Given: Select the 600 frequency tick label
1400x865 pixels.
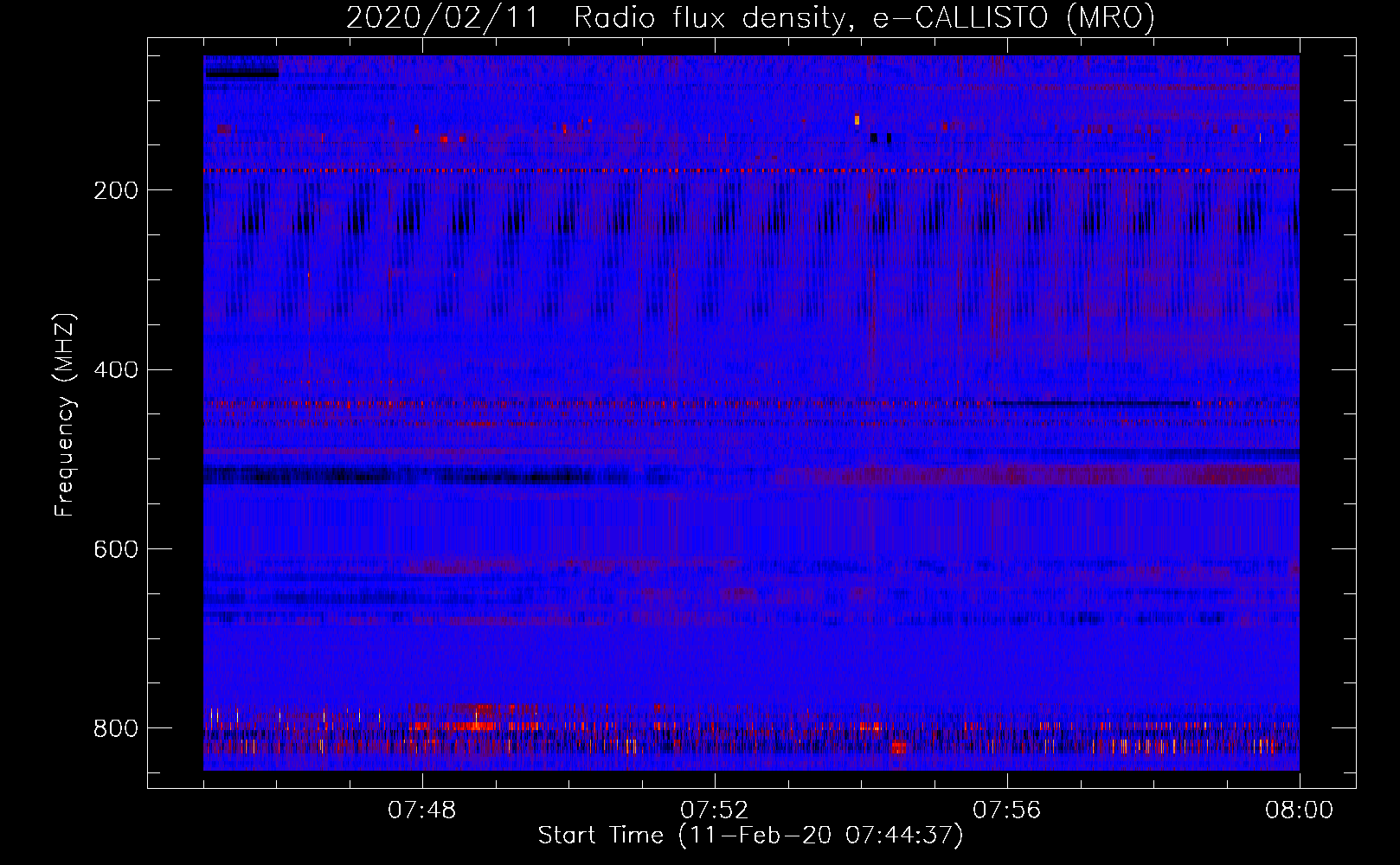Looking at the screenshot, I should pyautogui.click(x=115, y=549).
